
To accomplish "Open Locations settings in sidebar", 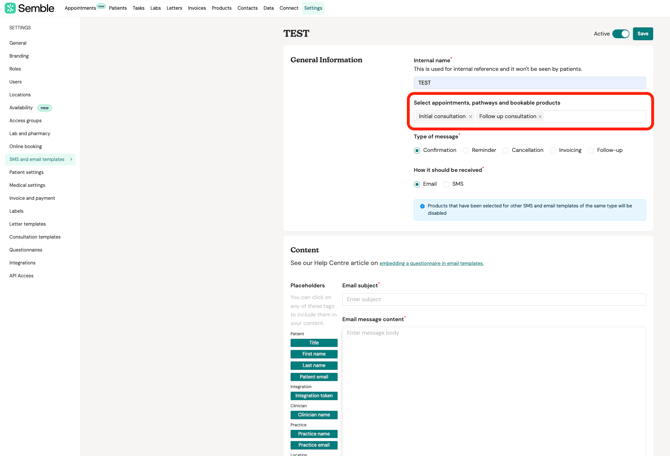I will tap(20, 95).
